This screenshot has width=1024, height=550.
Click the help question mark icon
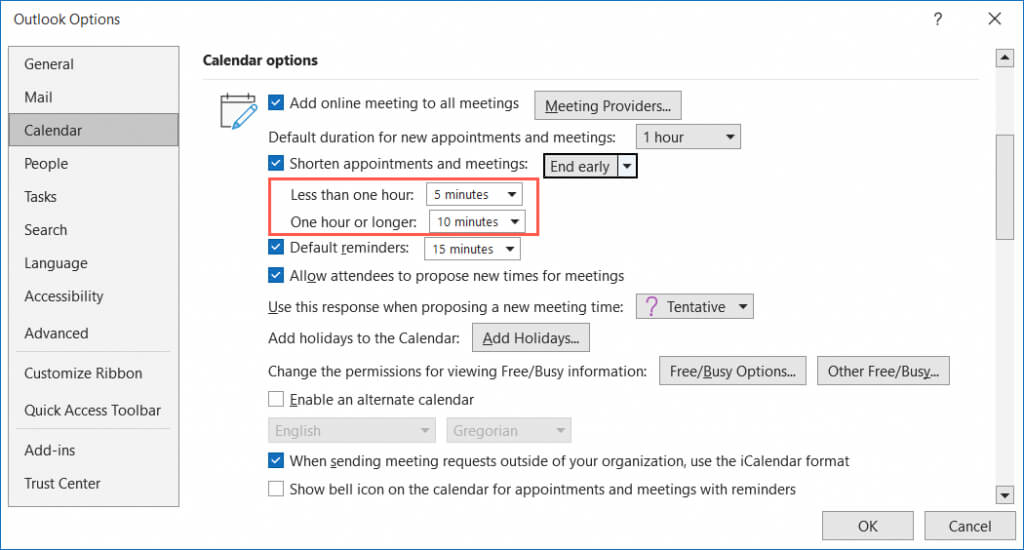tap(938, 19)
